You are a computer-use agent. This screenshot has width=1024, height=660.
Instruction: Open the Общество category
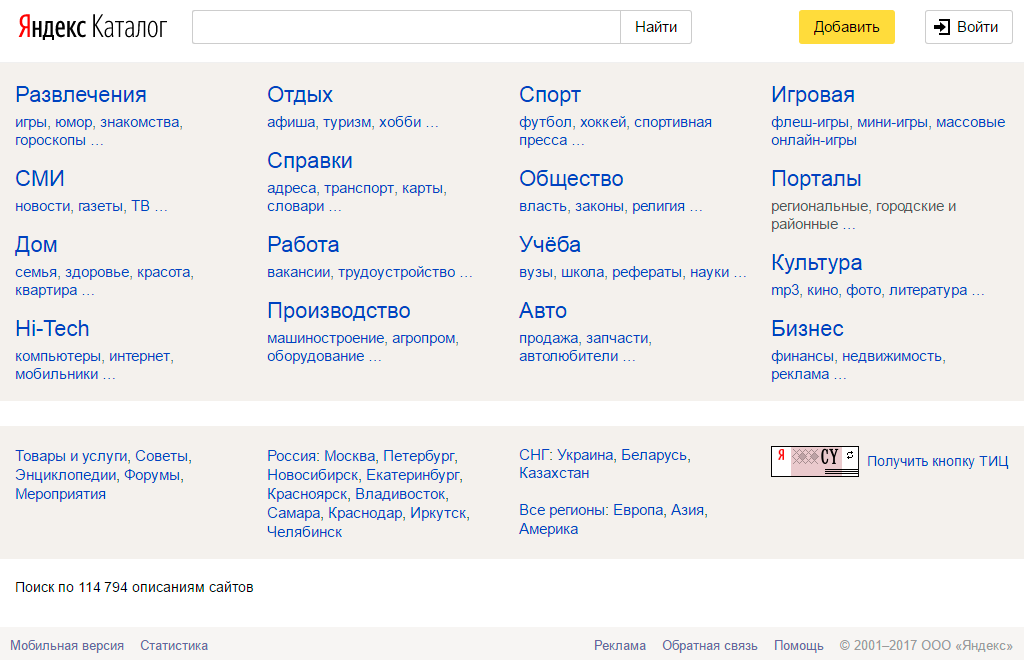coord(571,178)
